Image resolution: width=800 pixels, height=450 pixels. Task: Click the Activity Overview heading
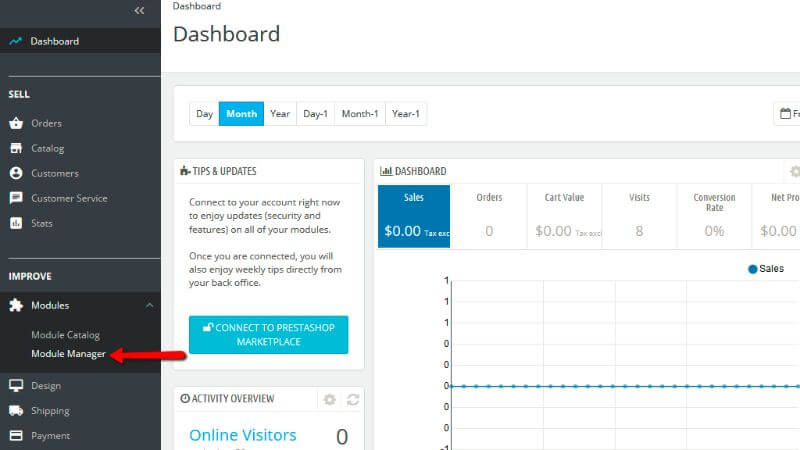coord(227,398)
